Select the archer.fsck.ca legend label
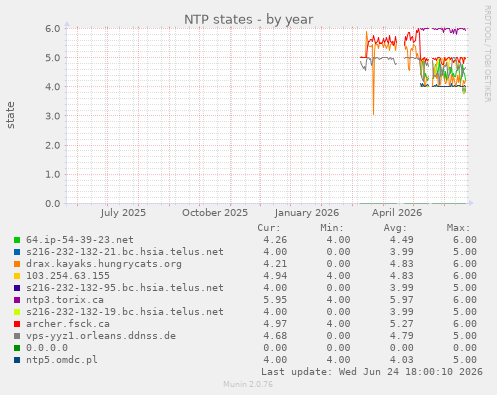The image size is (497, 395). point(68,324)
